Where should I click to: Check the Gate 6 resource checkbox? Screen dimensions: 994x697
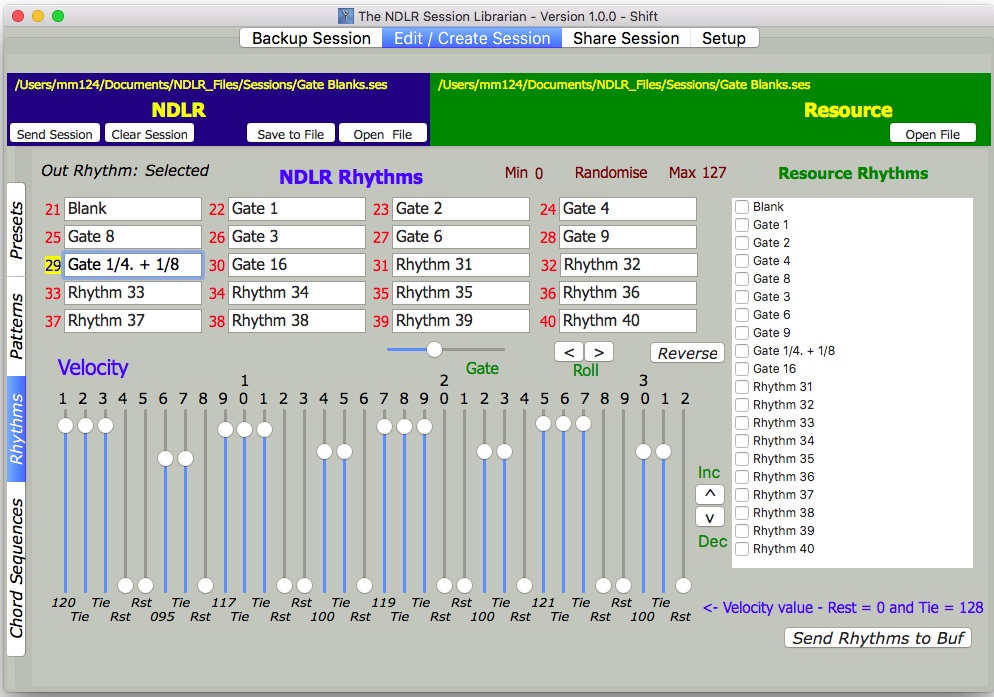point(742,315)
